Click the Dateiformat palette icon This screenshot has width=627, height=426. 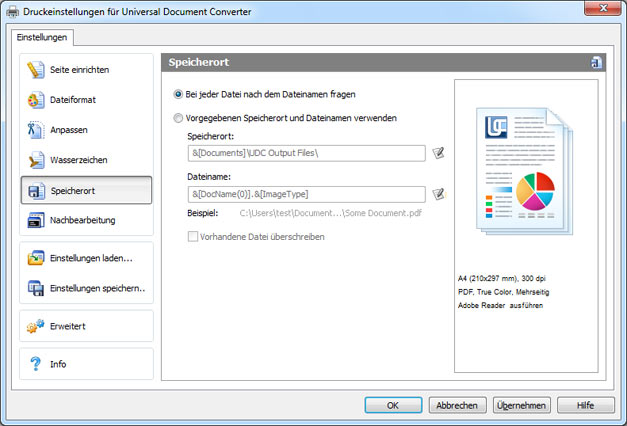pyautogui.click(x=36, y=100)
